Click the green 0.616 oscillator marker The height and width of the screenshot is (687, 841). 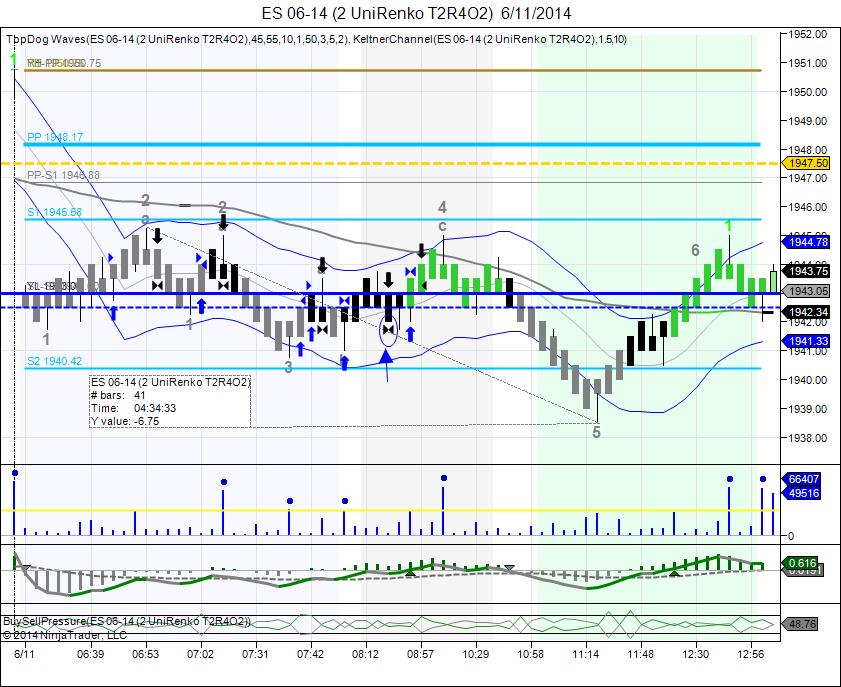[802, 563]
